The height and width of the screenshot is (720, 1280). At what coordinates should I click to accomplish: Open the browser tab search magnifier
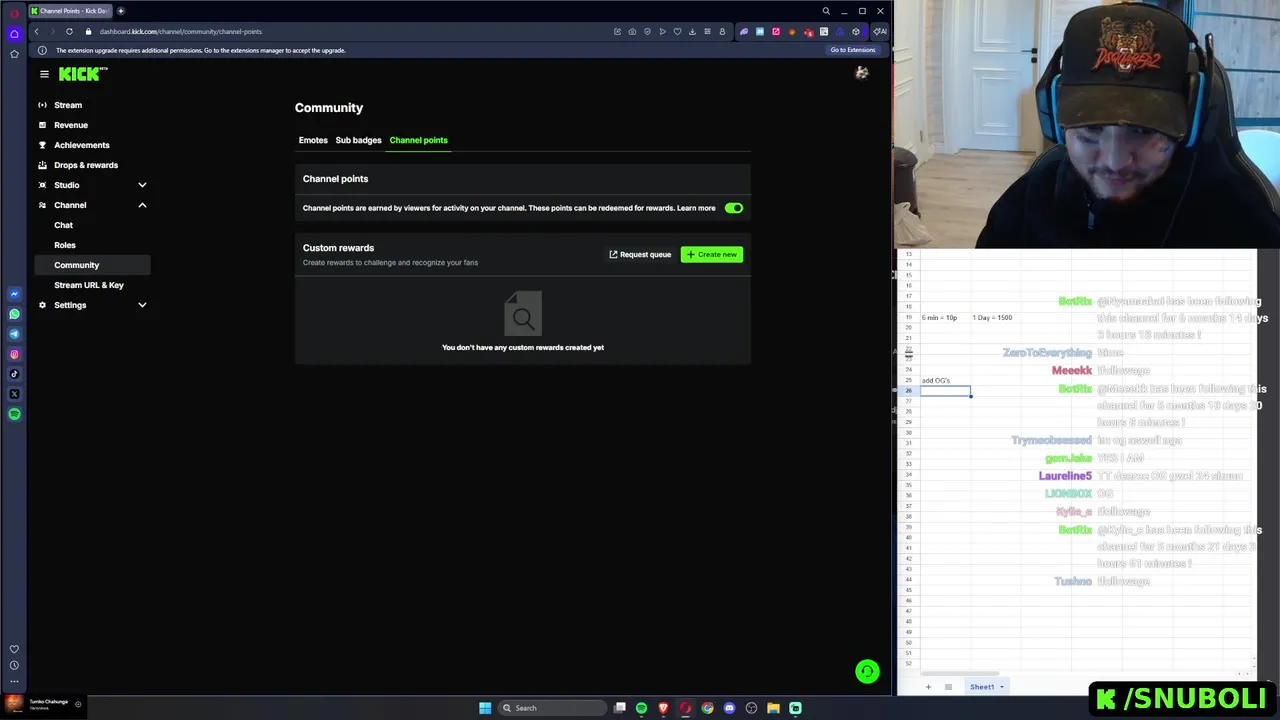(x=826, y=11)
